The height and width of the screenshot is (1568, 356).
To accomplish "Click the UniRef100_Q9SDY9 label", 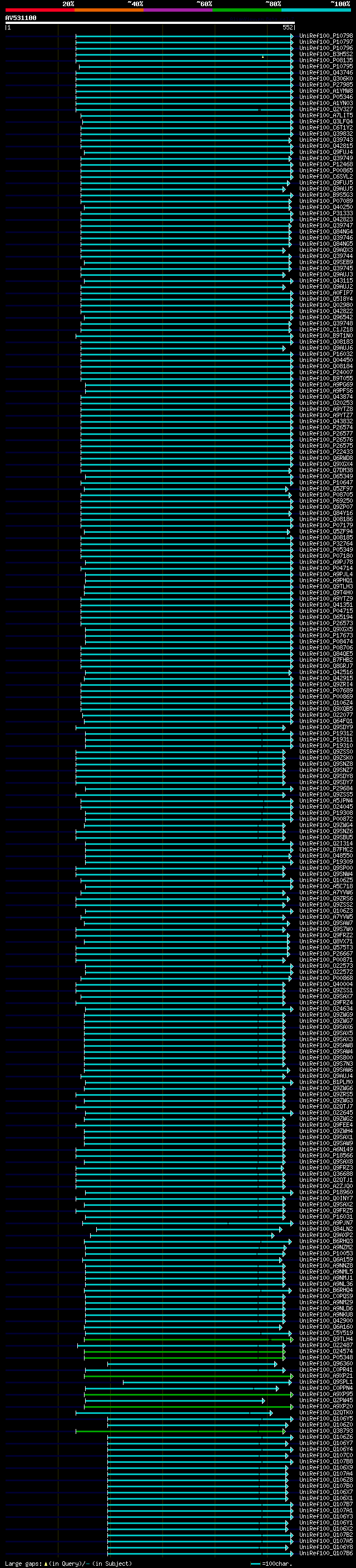I will tap(326, 727).
